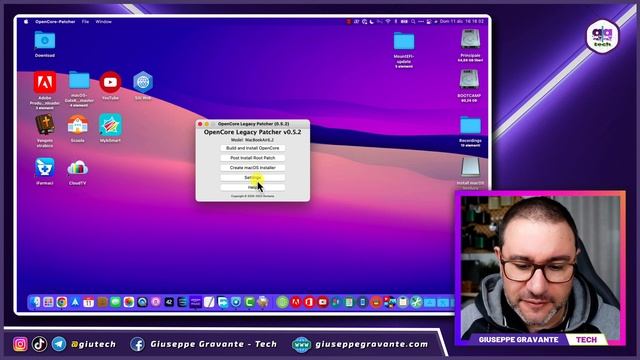Image resolution: width=640 pixels, height=360 pixels.
Task: Open the red Adobe icon in the Dock
Action: 296,302
